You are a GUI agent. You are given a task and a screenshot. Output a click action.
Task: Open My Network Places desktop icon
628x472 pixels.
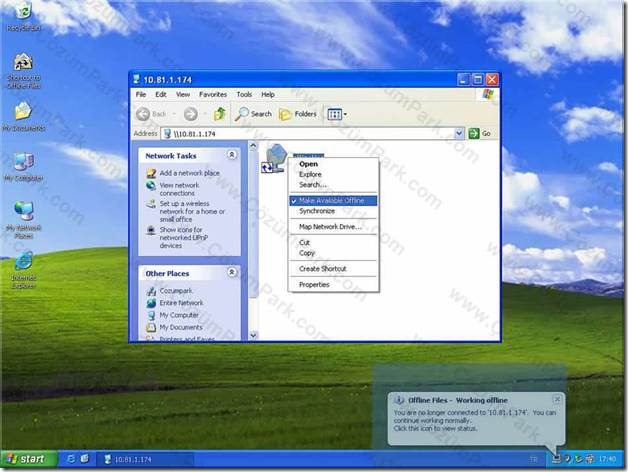click(x=23, y=220)
